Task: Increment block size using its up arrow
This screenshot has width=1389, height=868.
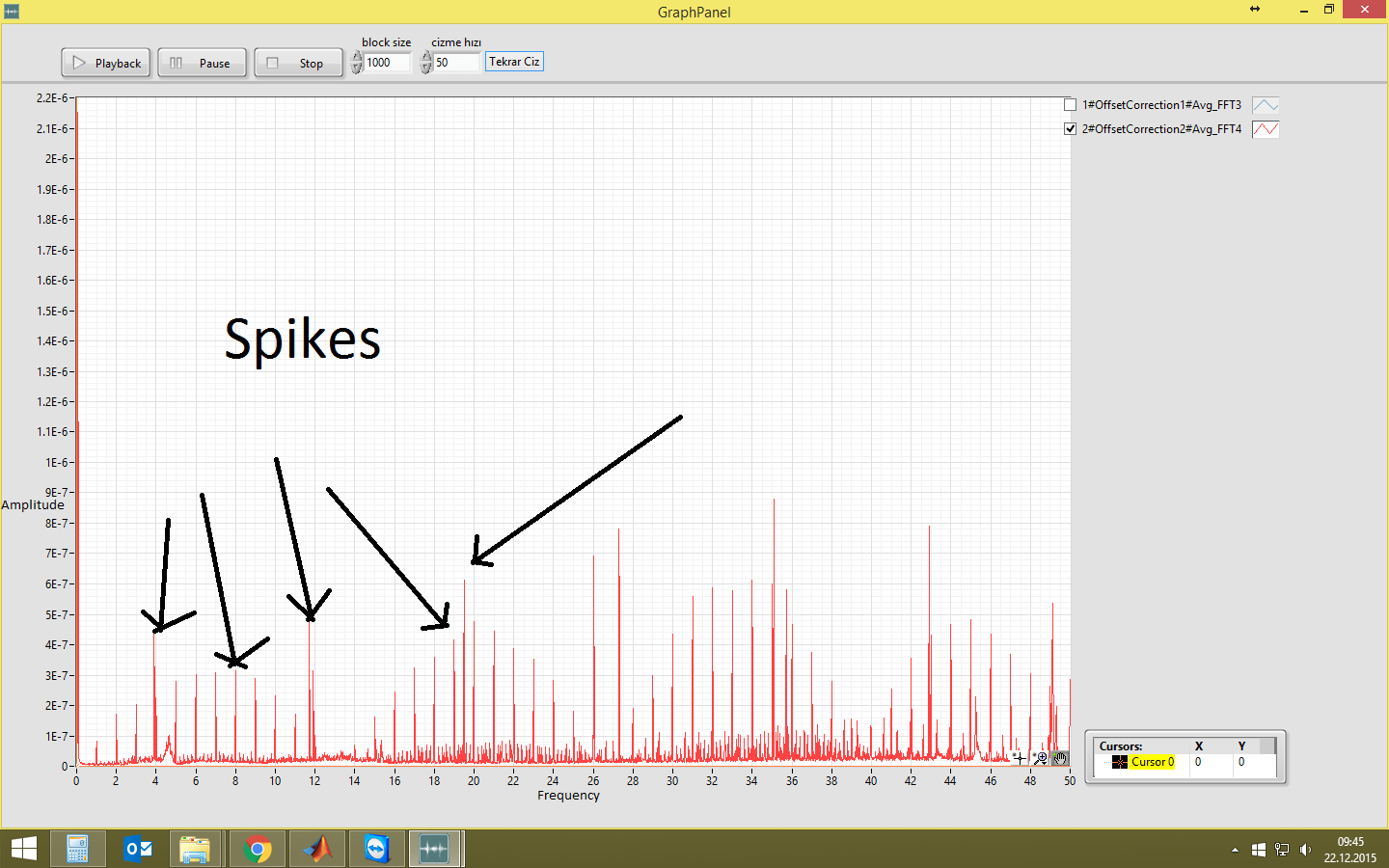Action: point(356,56)
